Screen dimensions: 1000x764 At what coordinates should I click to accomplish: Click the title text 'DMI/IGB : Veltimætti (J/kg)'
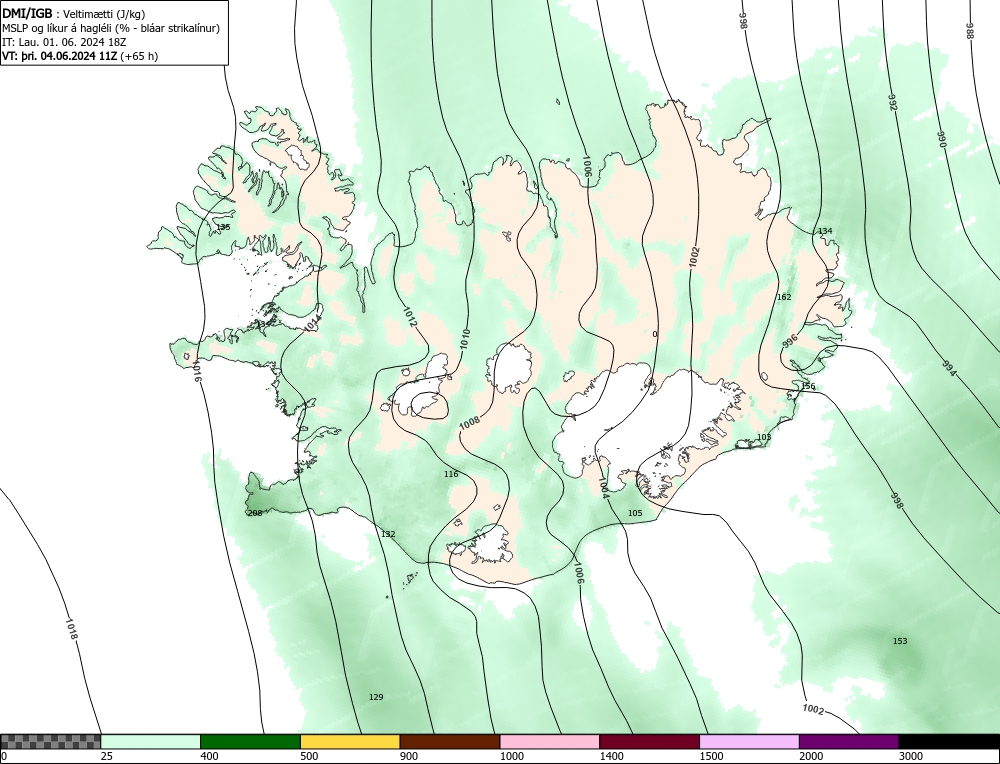click(x=74, y=15)
